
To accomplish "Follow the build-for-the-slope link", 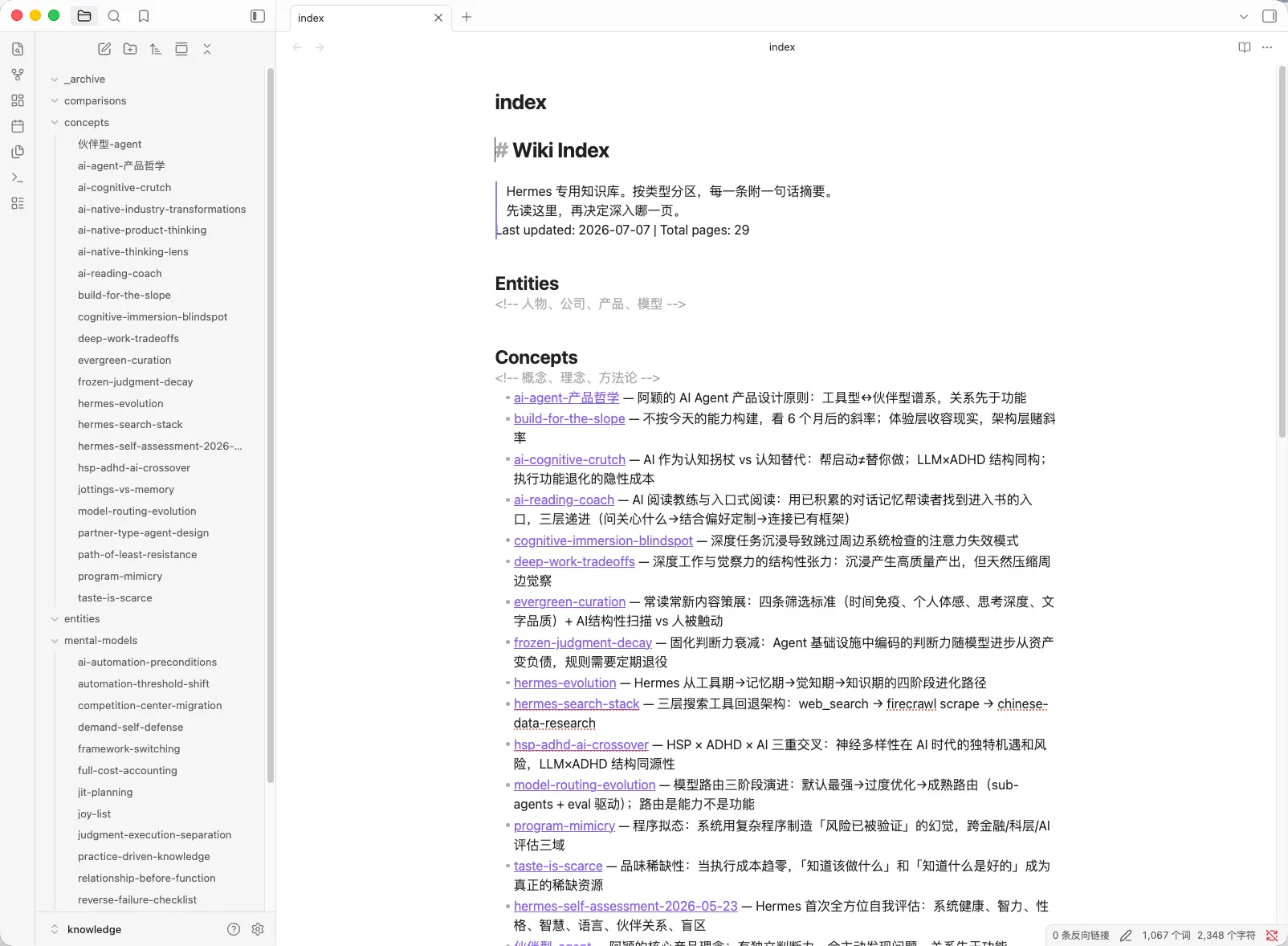I will coord(569,418).
